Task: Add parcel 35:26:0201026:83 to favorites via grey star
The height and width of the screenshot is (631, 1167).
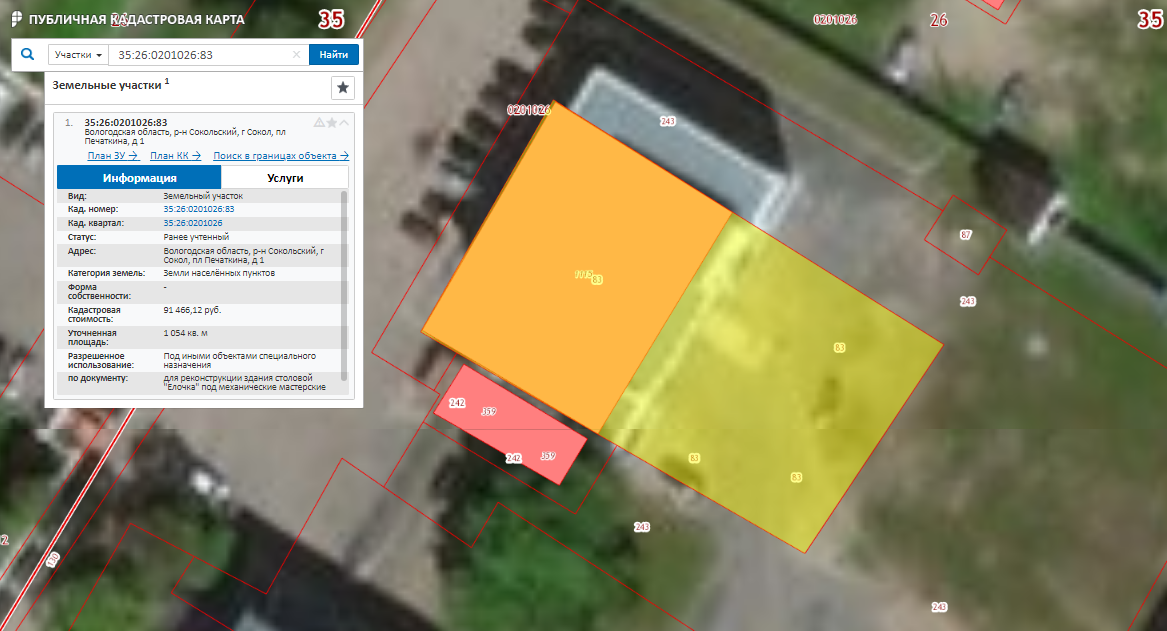Action: pos(332,122)
